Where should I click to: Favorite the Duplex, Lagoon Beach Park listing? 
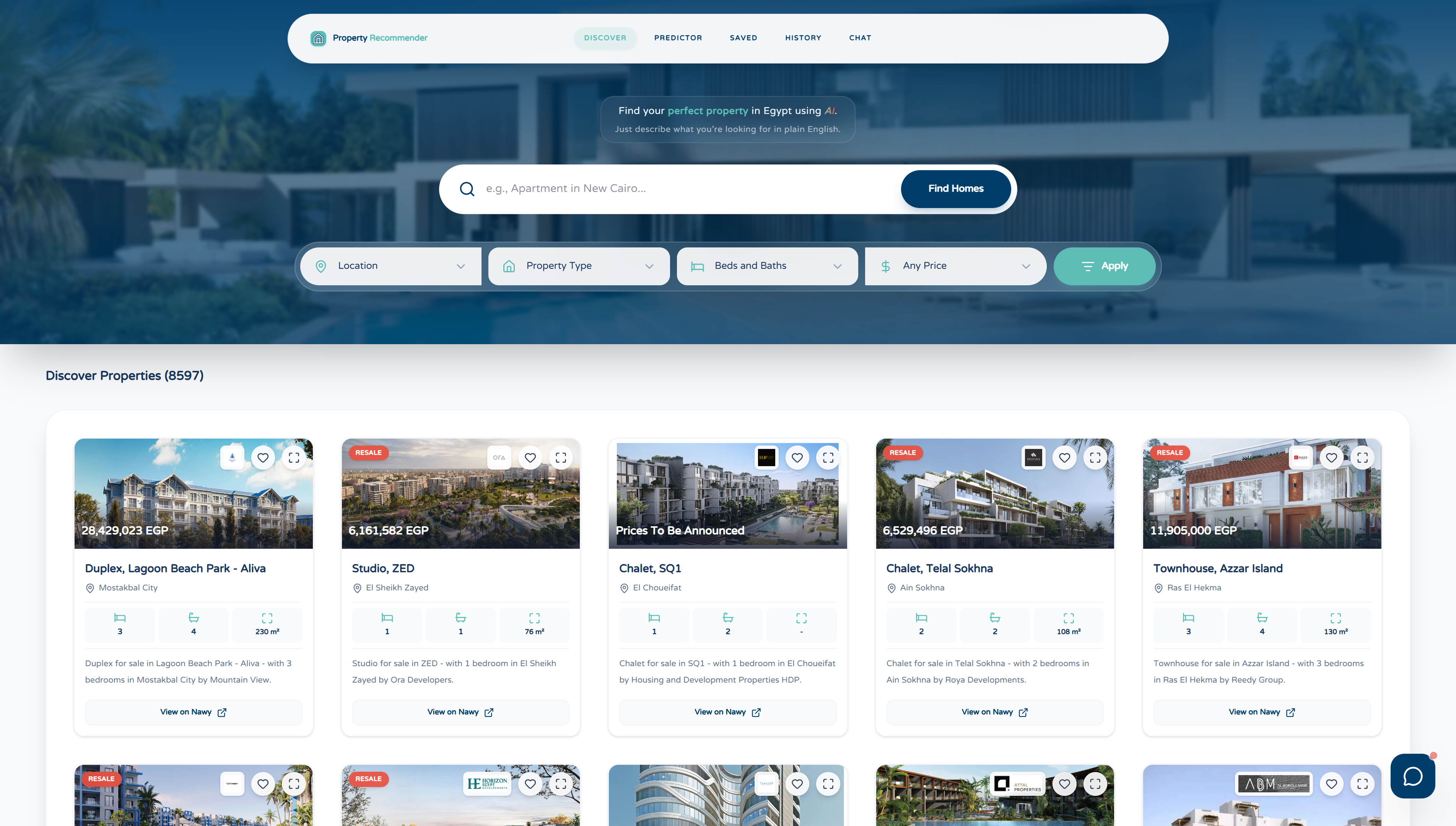(263, 457)
